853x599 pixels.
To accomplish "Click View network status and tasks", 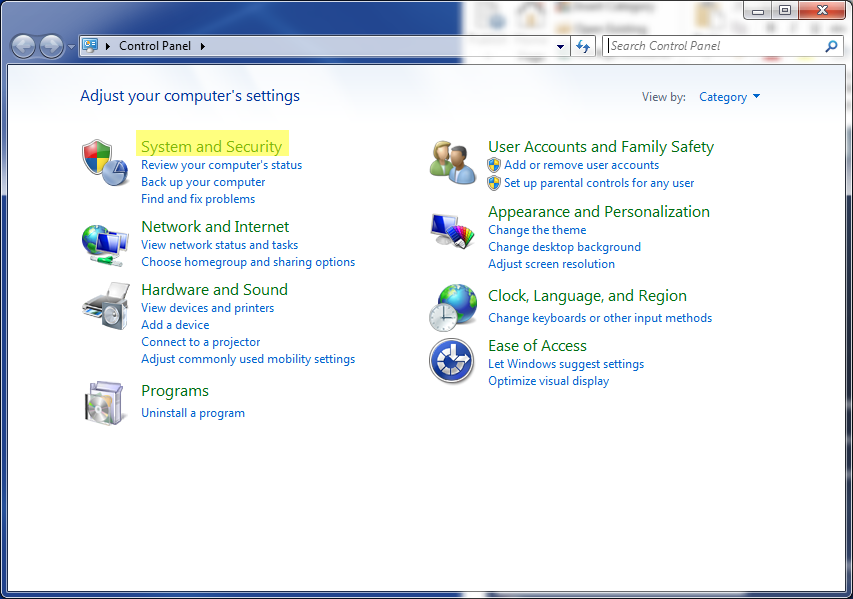I will (220, 245).
